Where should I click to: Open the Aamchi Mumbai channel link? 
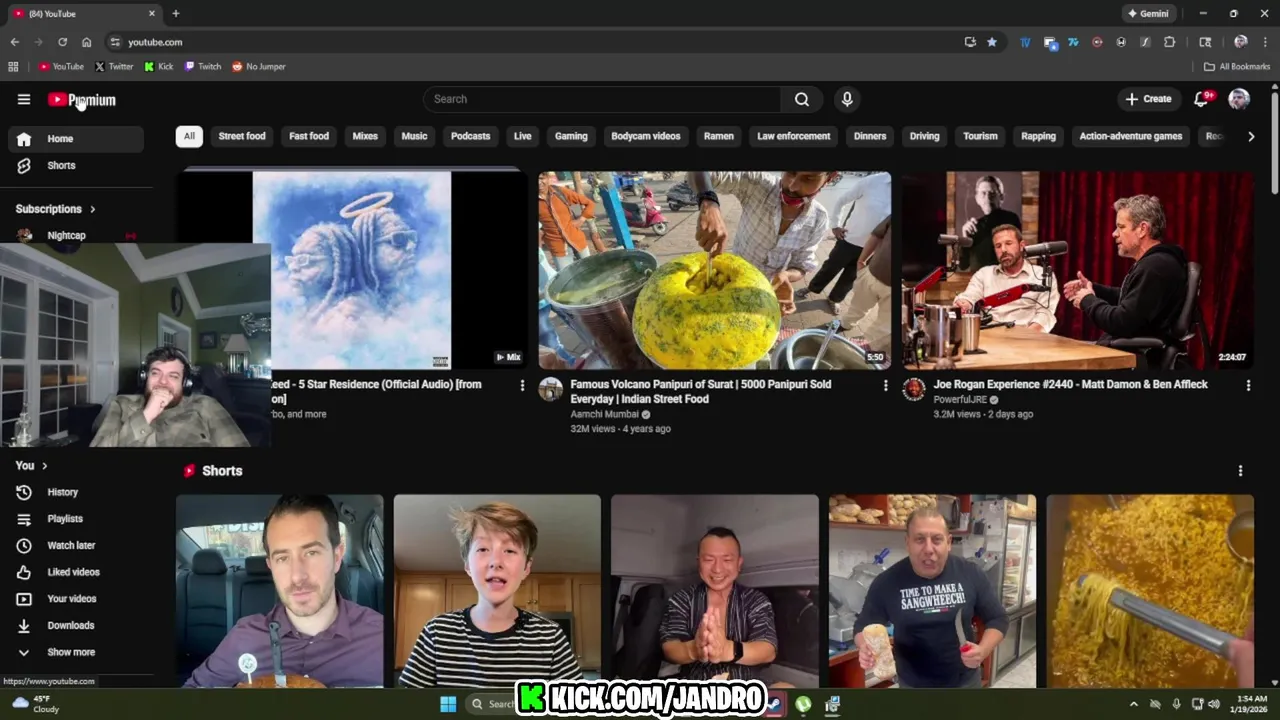coord(606,414)
